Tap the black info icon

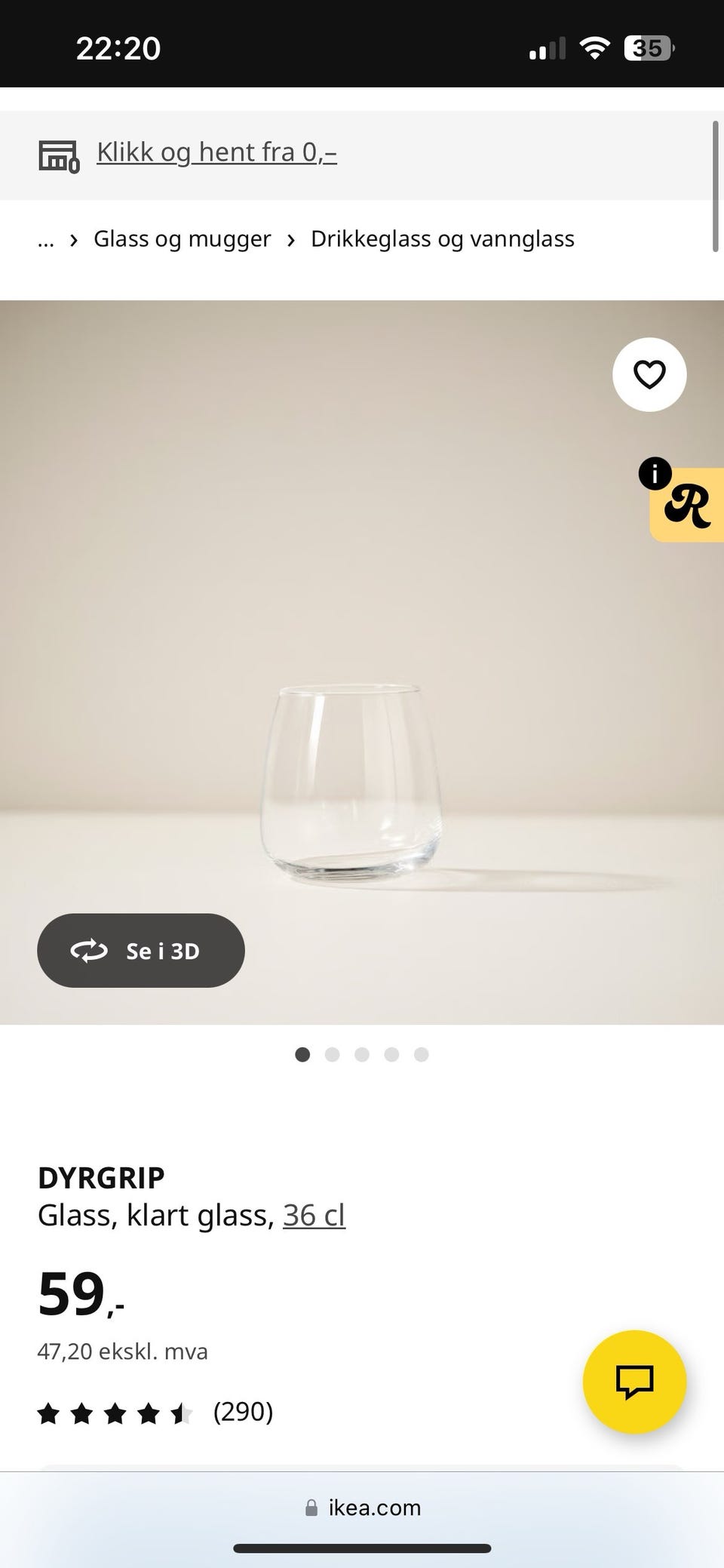pyautogui.click(x=655, y=474)
